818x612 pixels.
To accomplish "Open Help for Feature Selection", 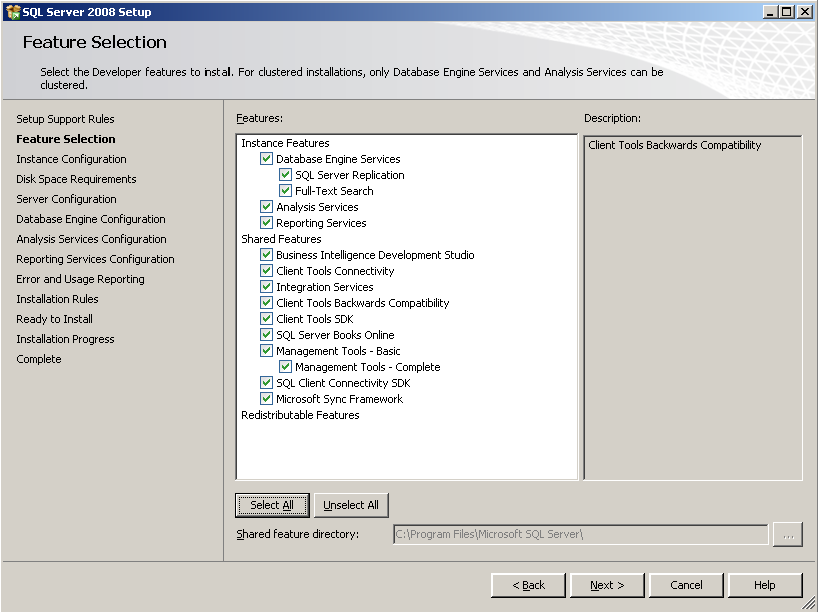I will 765,585.
